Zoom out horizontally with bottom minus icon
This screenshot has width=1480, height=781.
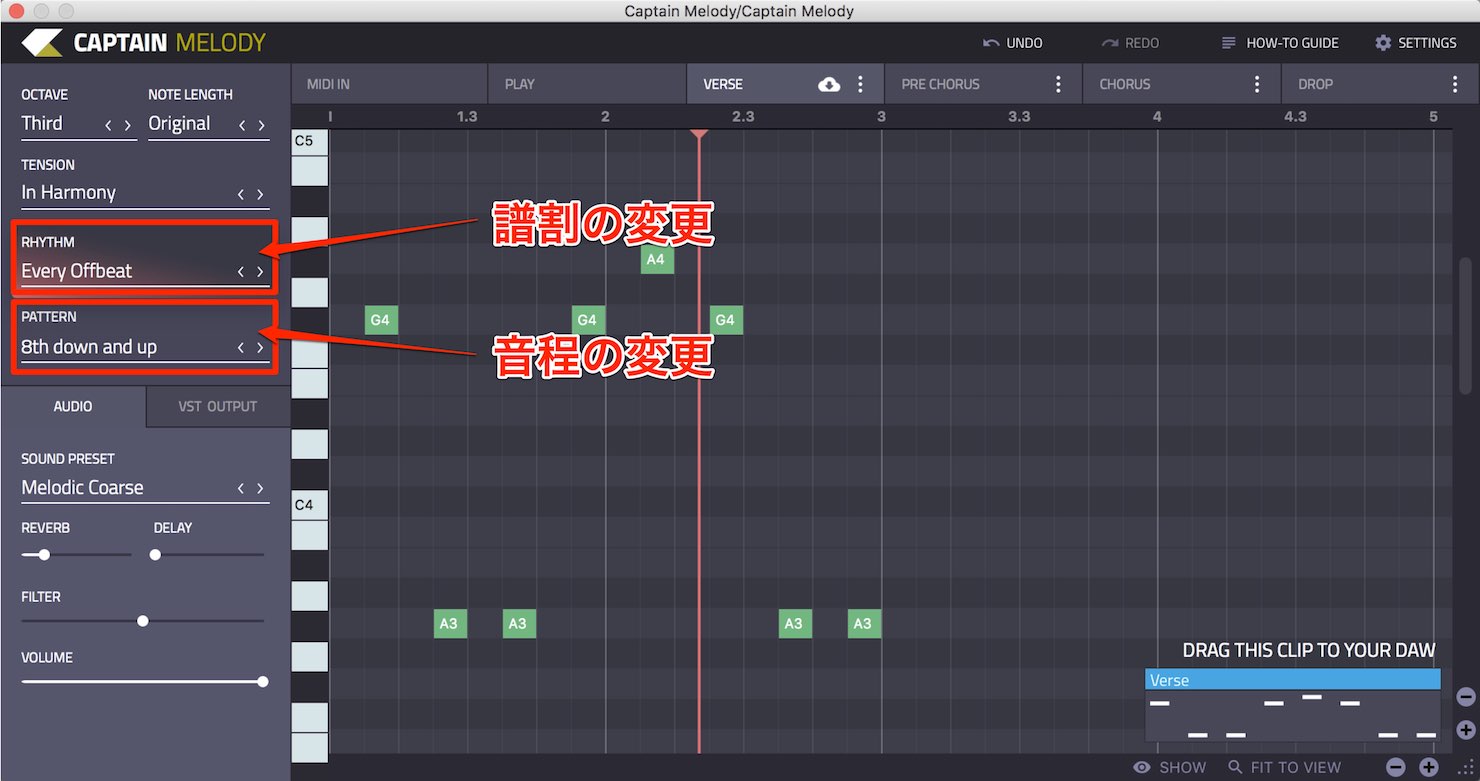tap(1396, 768)
